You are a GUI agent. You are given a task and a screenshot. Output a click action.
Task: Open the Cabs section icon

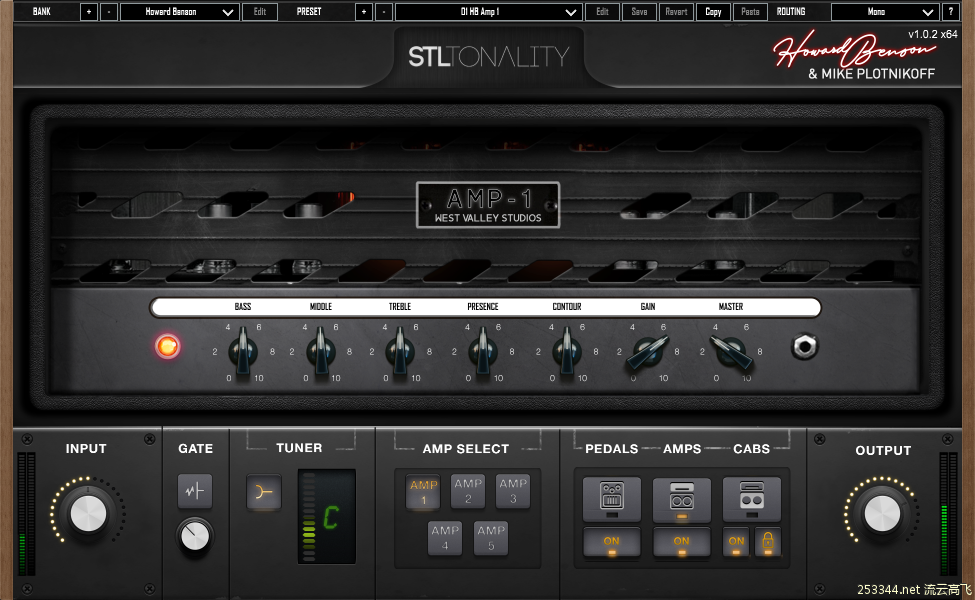[x=751, y=499]
